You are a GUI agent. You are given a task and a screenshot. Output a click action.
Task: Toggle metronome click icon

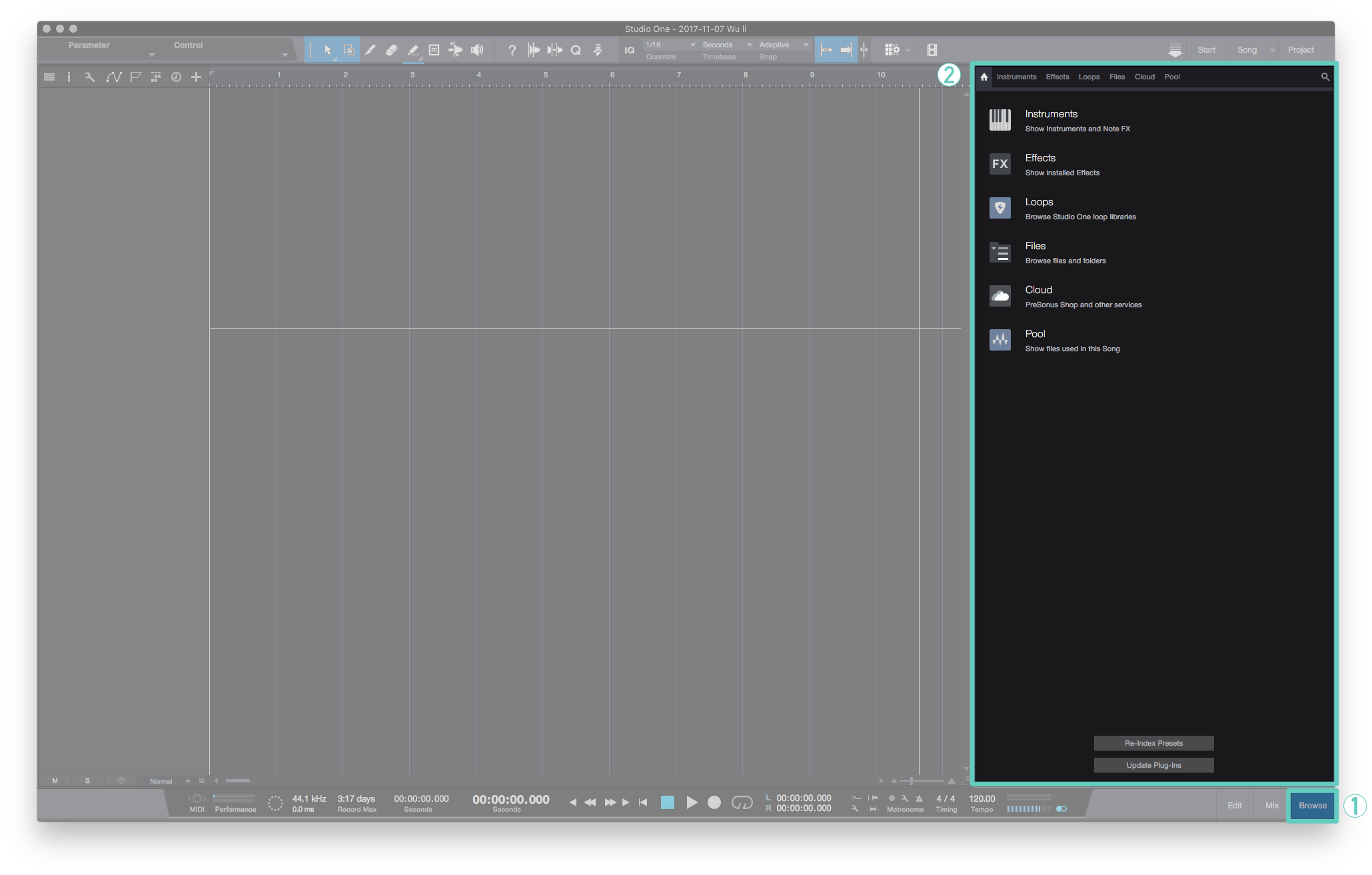pyautogui.click(x=919, y=798)
